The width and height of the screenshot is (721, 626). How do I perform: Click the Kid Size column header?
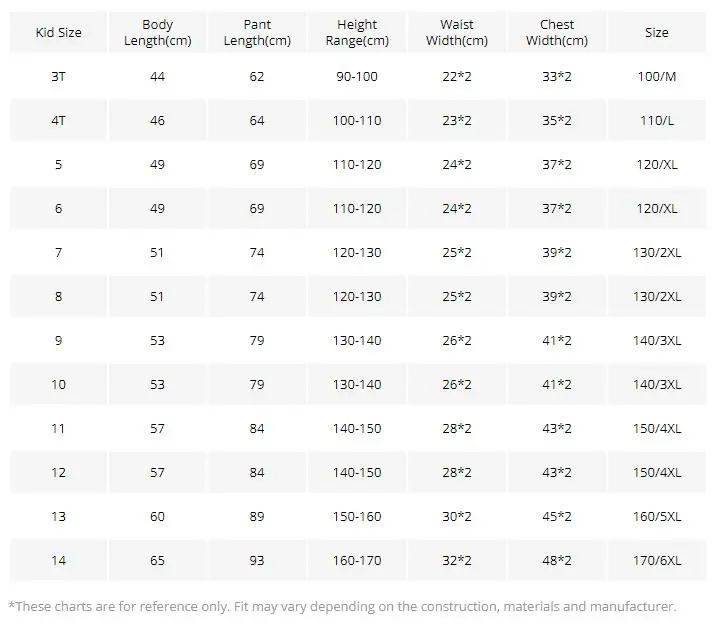[x=58, y=33]
